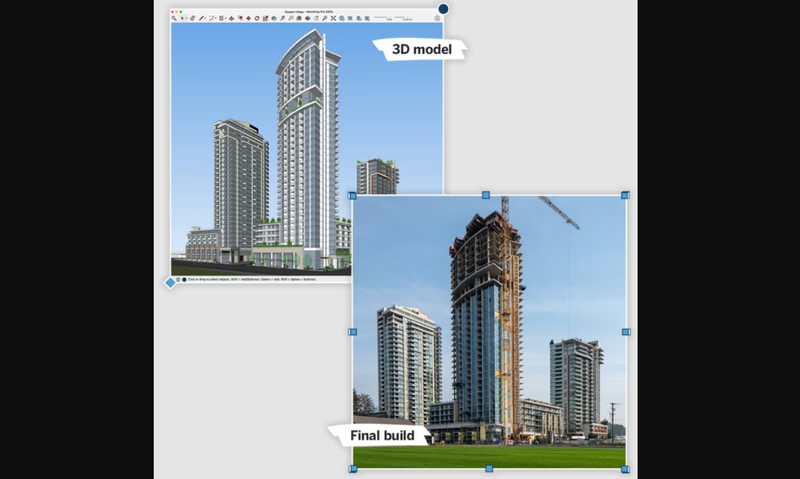Click top-right handle of Final build photo

pyautogui.click(x=625, y=195)
